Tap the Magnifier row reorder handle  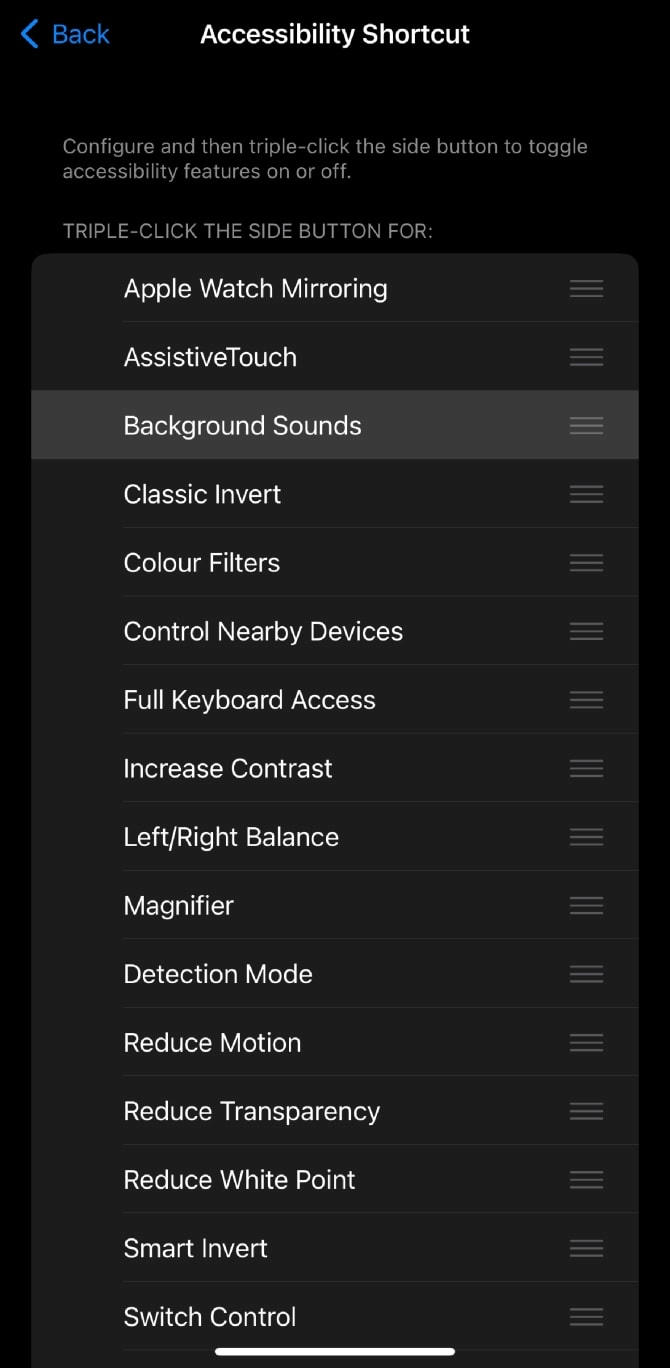tap(586, 905)
